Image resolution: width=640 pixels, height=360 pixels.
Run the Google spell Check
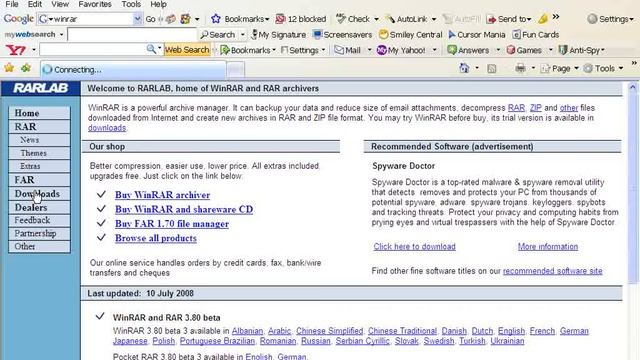(353, 19)
